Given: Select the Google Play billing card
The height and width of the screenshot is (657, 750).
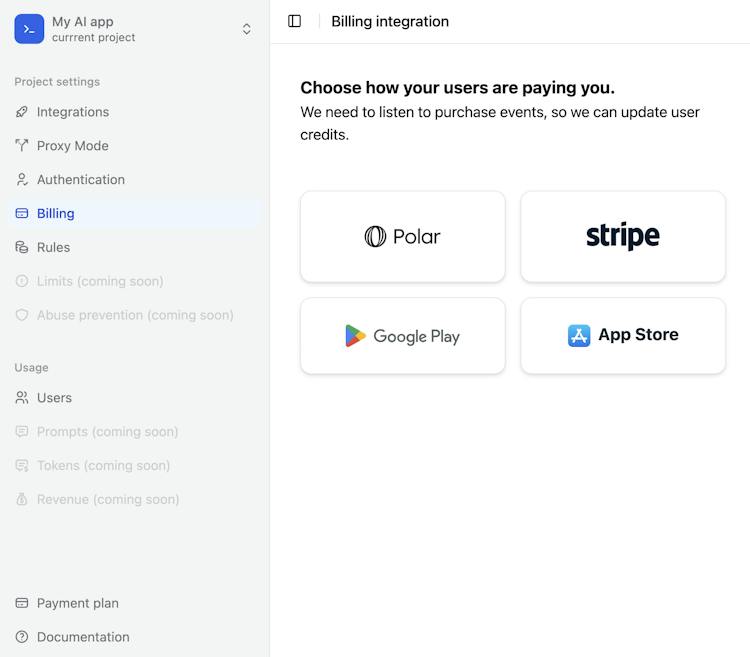Looking at the screenshot, I should point(403,336).
